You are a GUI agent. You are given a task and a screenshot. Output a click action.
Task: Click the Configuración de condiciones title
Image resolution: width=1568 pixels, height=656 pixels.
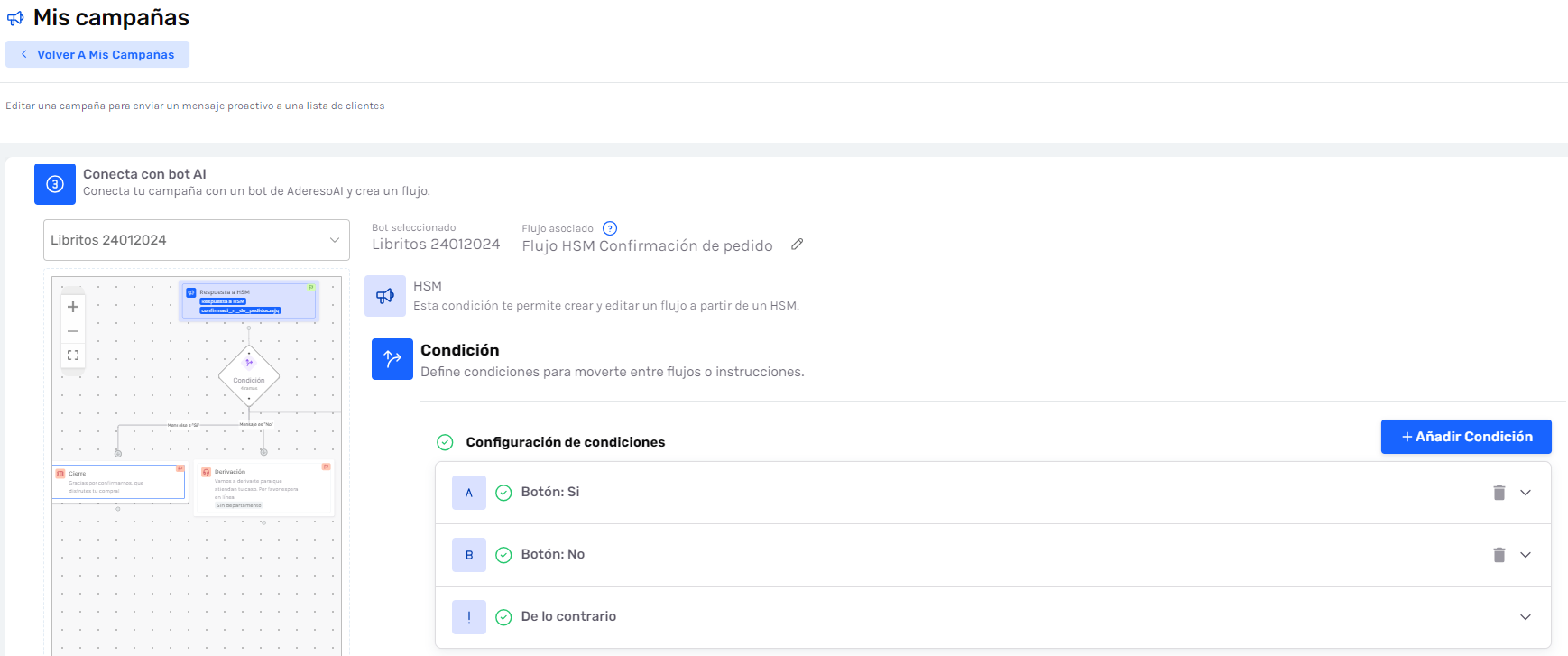click(566, 442)
